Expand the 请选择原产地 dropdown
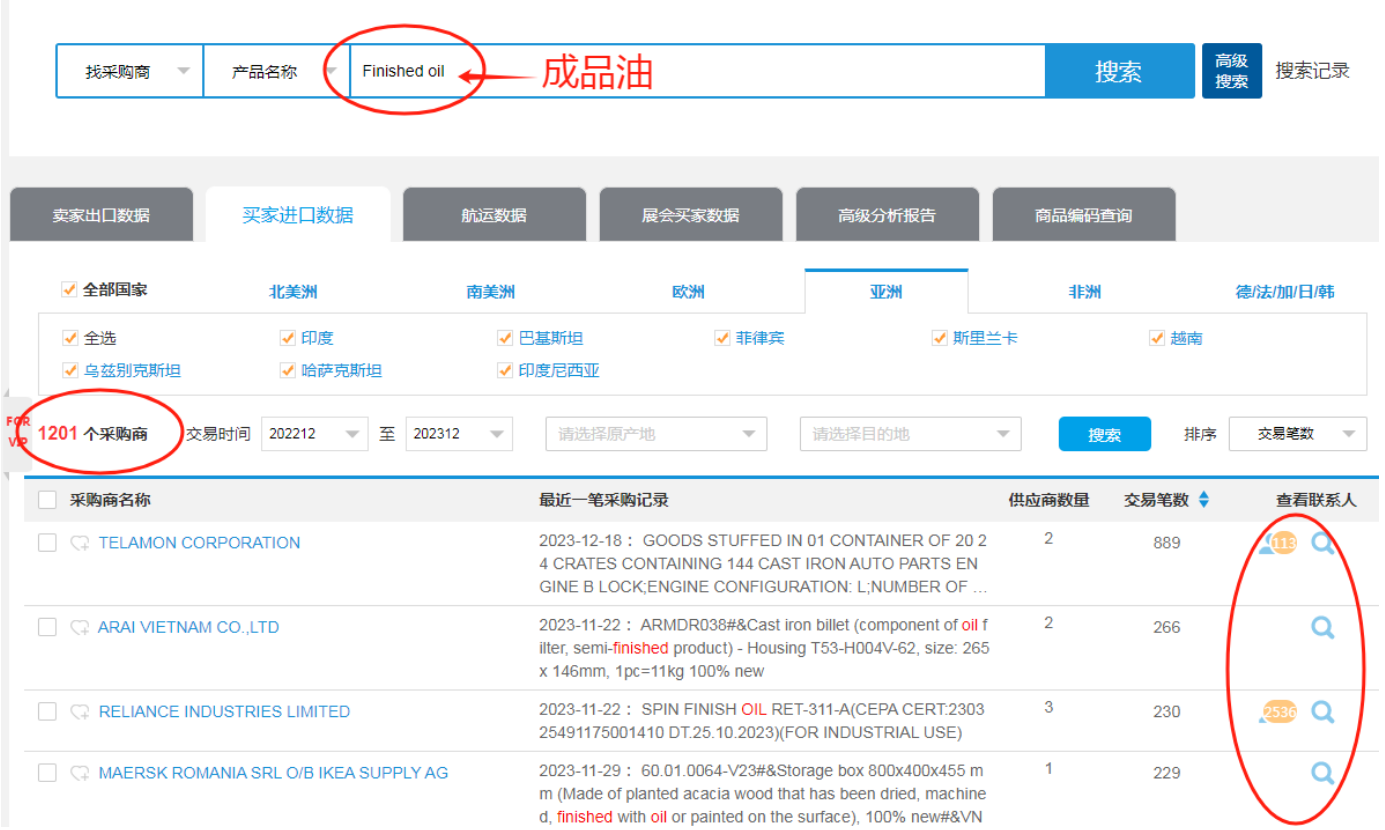Screen dimensions: 1385x830 pos(656,434)
